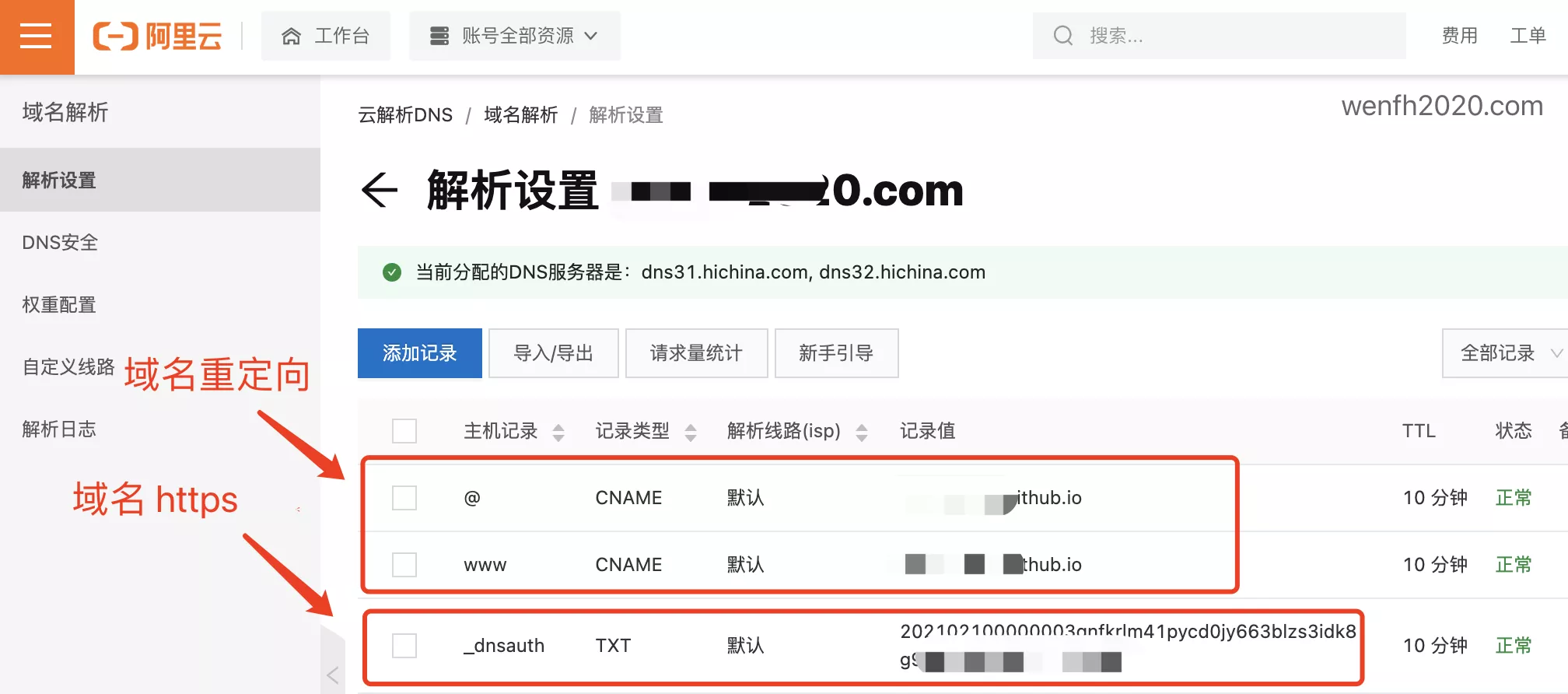Go back using the left arrow
The image size is (1568, 694).
point(380,190)
